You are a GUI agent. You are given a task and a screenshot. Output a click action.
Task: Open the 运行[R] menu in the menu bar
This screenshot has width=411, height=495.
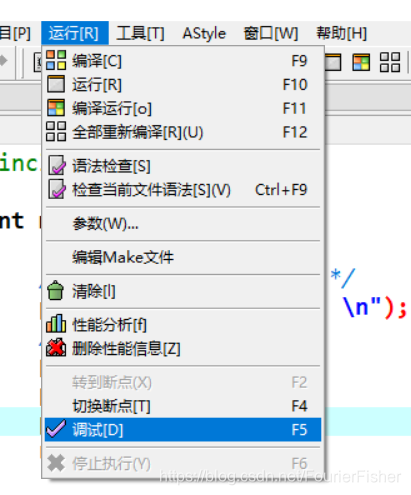[75, 33]
